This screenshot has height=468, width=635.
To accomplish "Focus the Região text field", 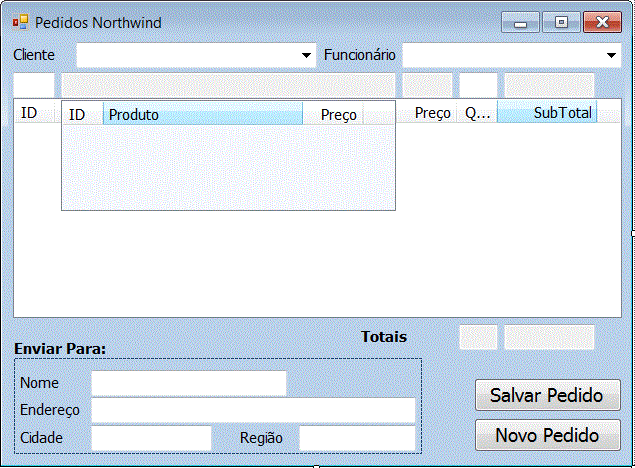I will pos(357,438).
